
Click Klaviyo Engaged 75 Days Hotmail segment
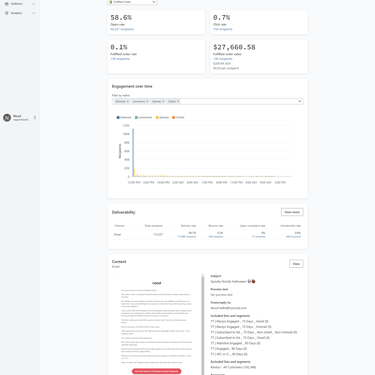coord(241,327)
